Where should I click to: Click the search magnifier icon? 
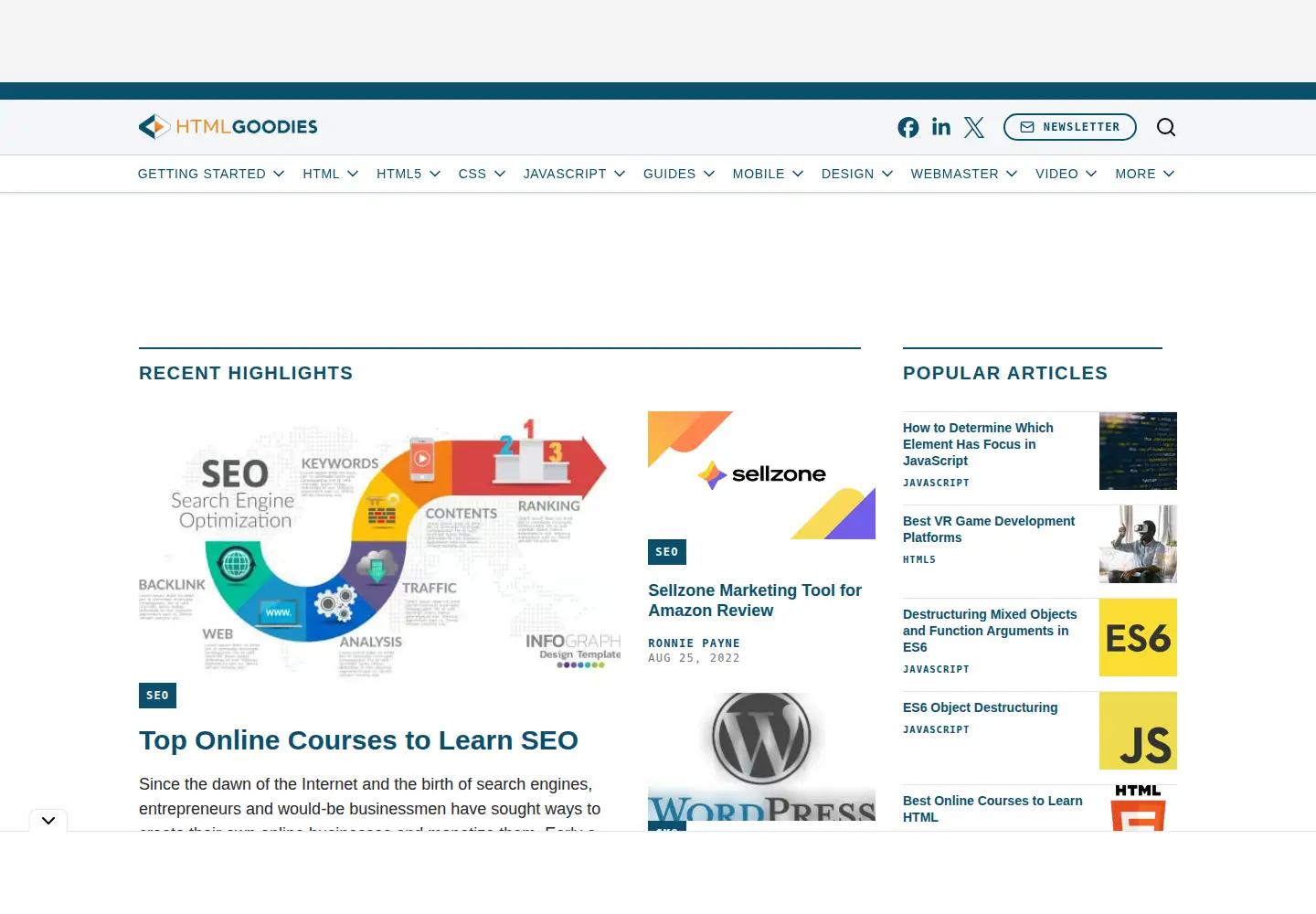point(1166,127)
